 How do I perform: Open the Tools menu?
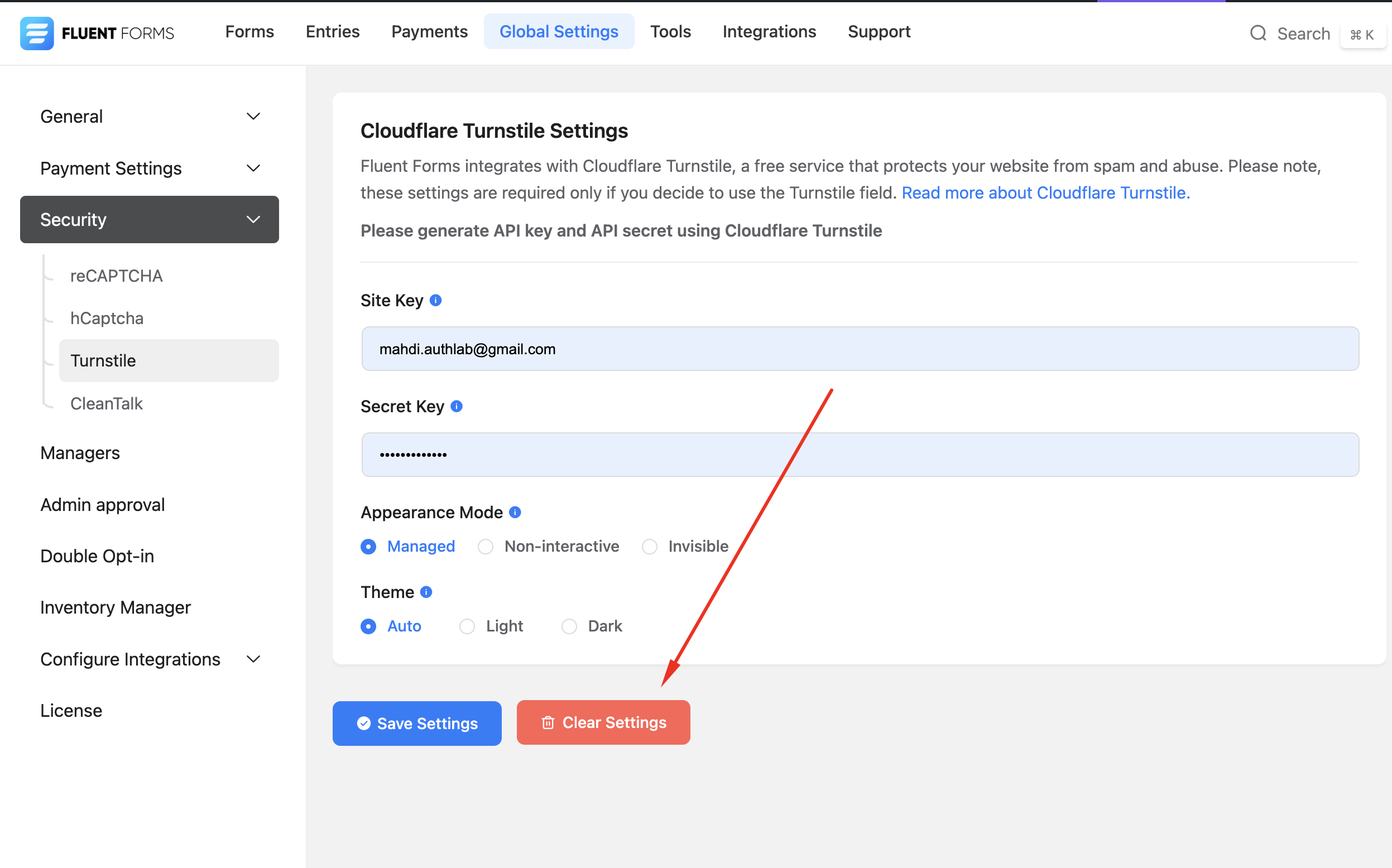click(x=670, y=32)
